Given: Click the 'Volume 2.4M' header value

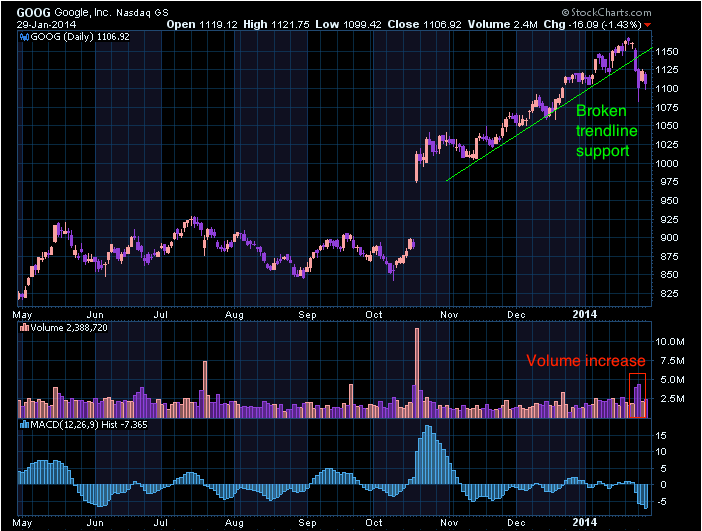Looking at the screenshot, I should 502,25.
